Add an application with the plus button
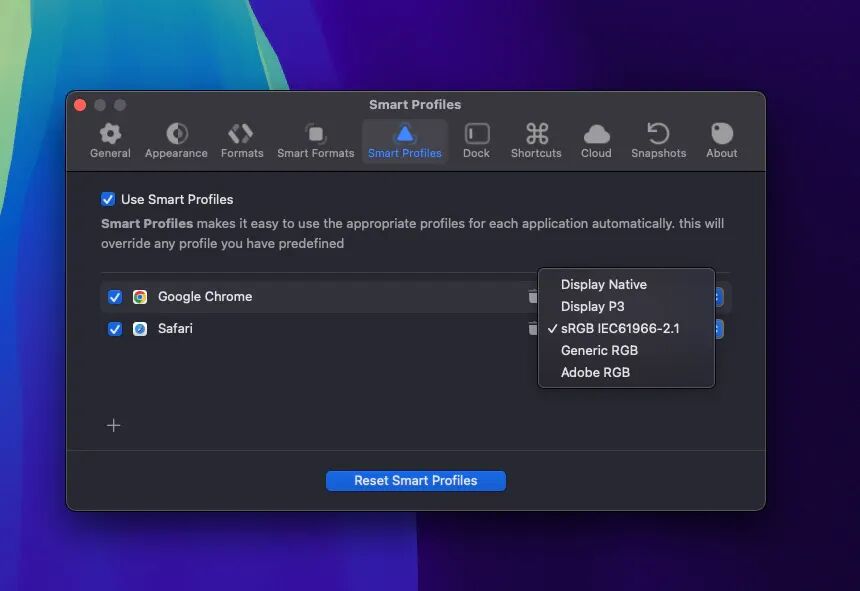The height and width of the screenshot is (591, 860). coord(114,425)
